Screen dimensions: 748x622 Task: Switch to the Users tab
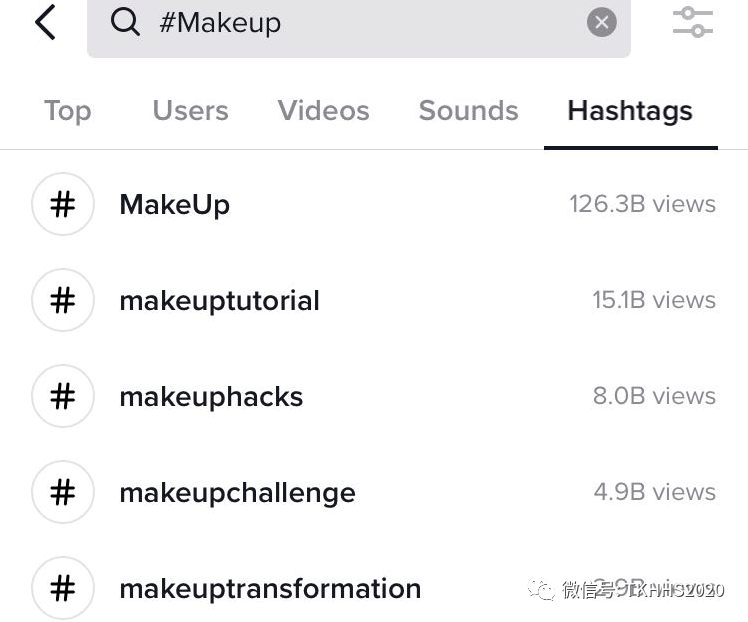click(190, 111)
